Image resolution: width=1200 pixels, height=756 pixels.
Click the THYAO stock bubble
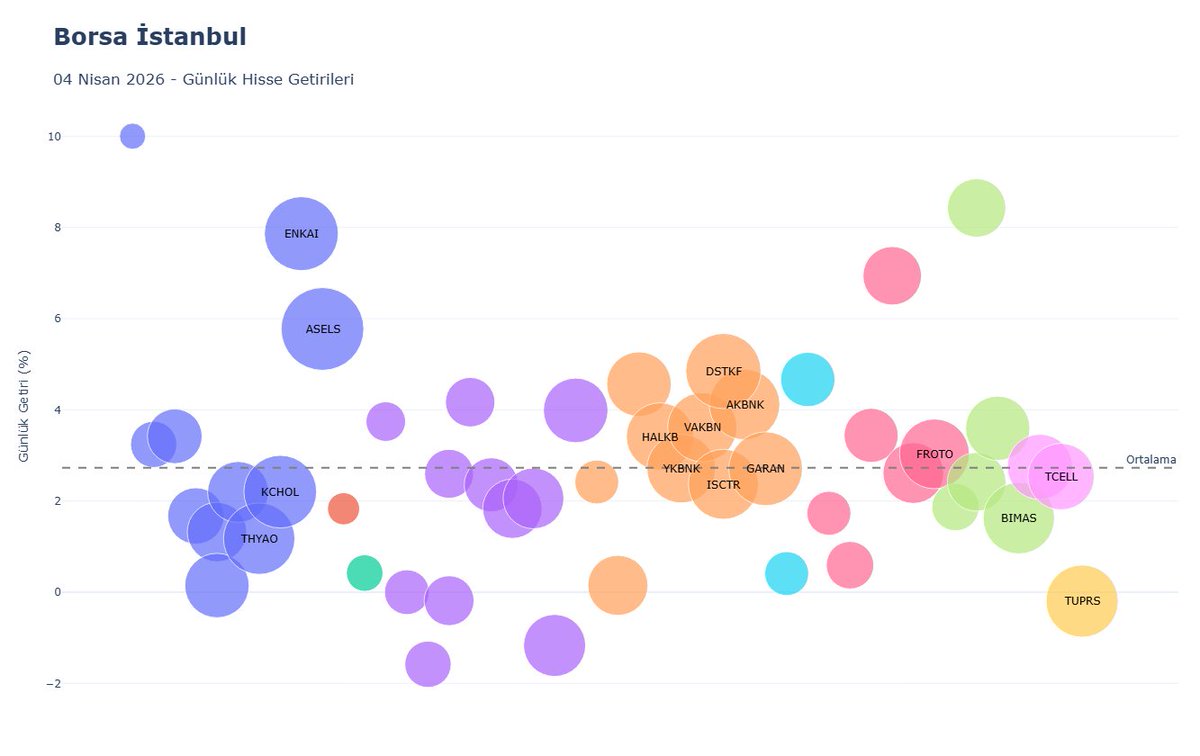[259, 539]
